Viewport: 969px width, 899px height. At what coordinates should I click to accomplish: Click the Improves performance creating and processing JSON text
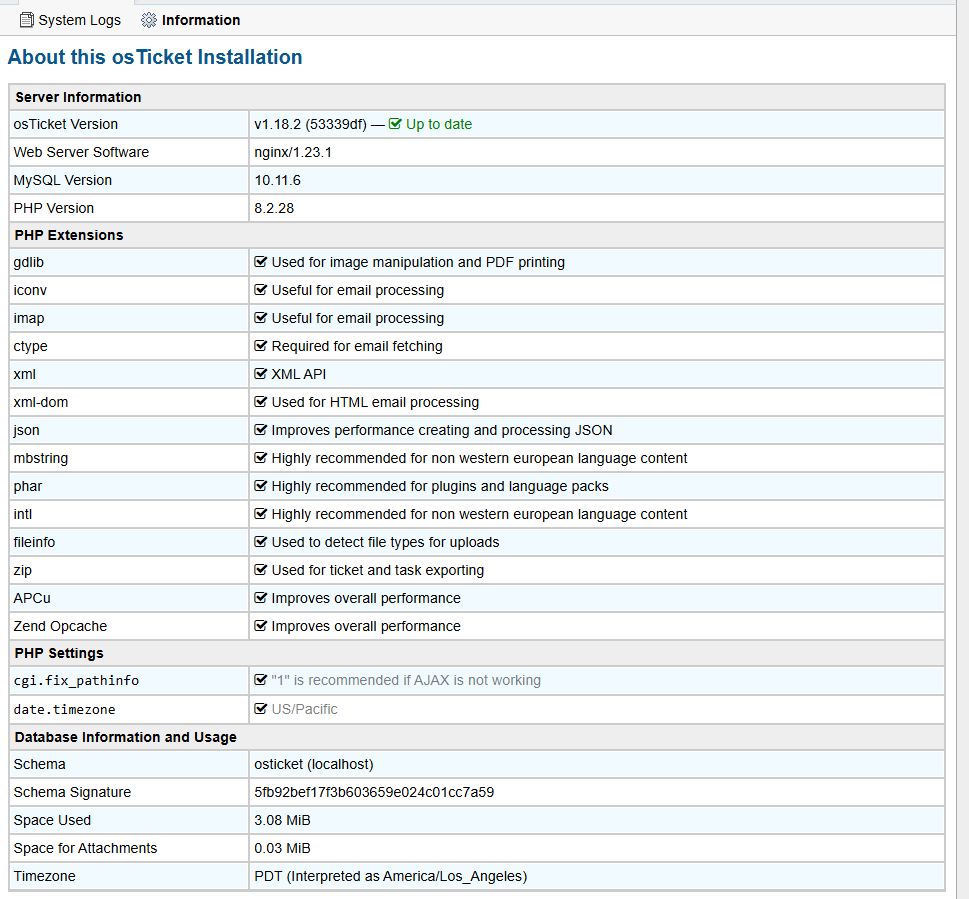coord(442,430)
